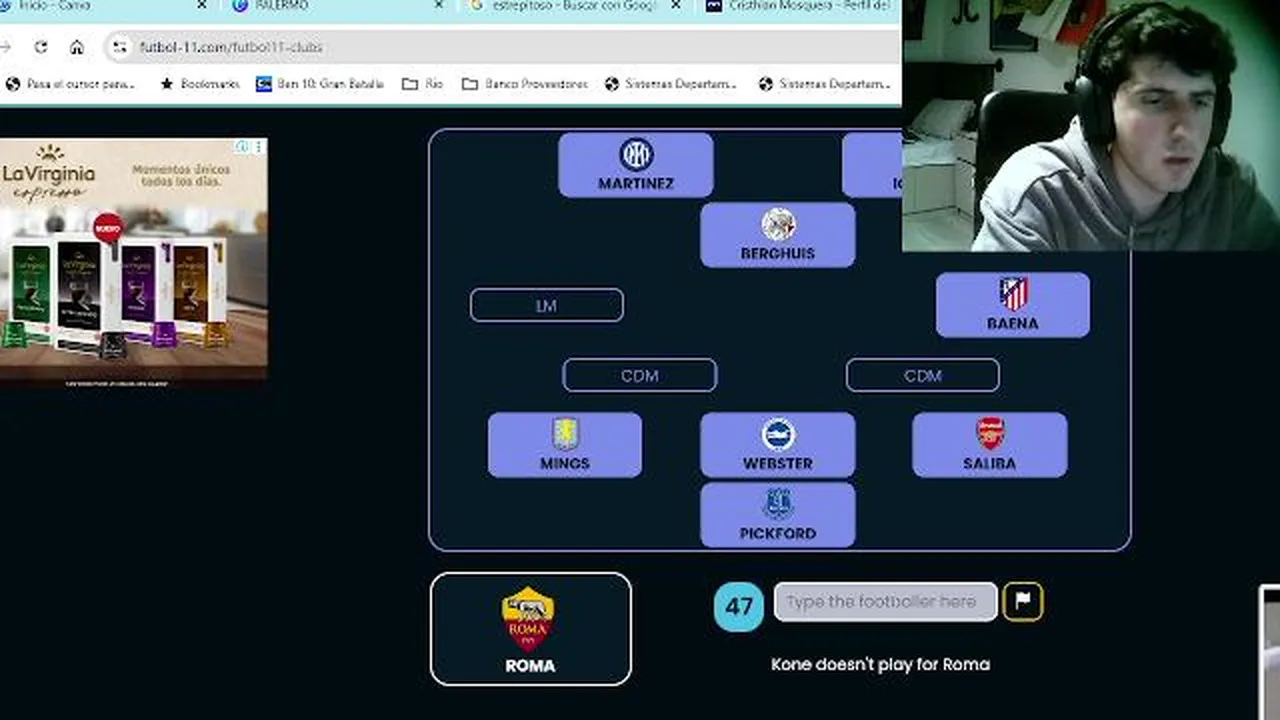Click the Everton crest on Pickford card

[778, 504]
